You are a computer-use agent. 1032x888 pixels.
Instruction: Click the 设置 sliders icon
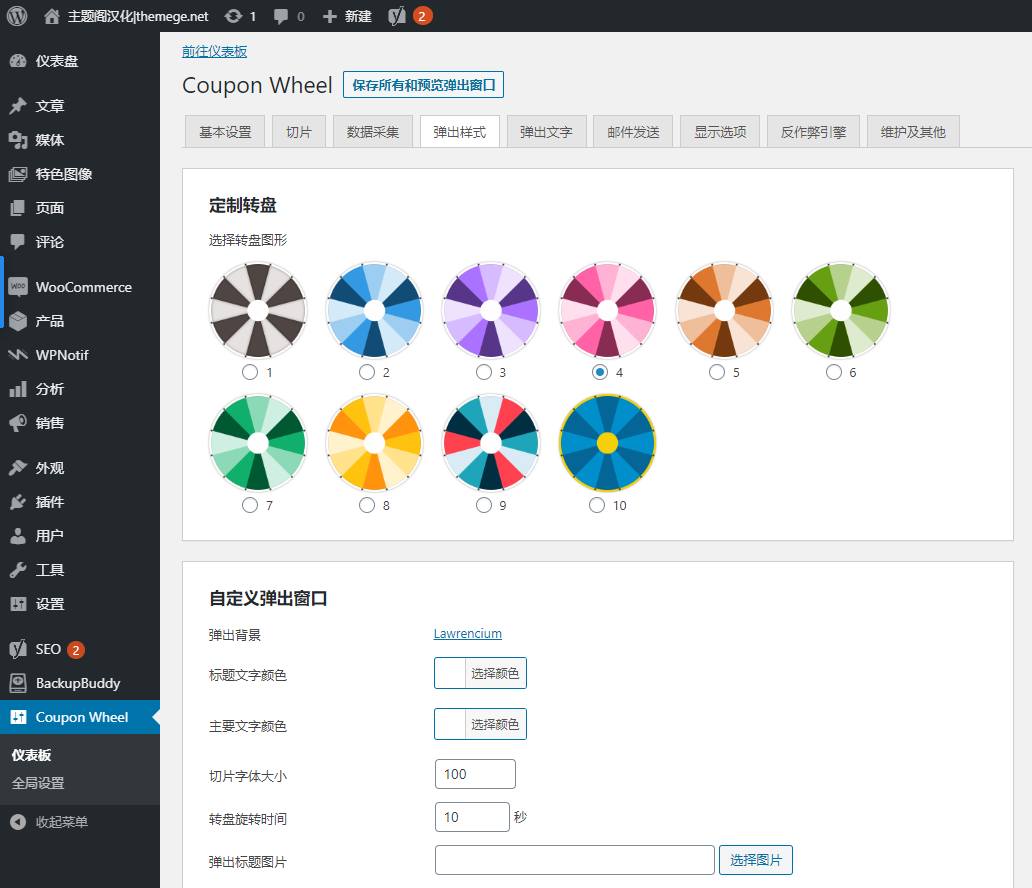tap(18, 604)
